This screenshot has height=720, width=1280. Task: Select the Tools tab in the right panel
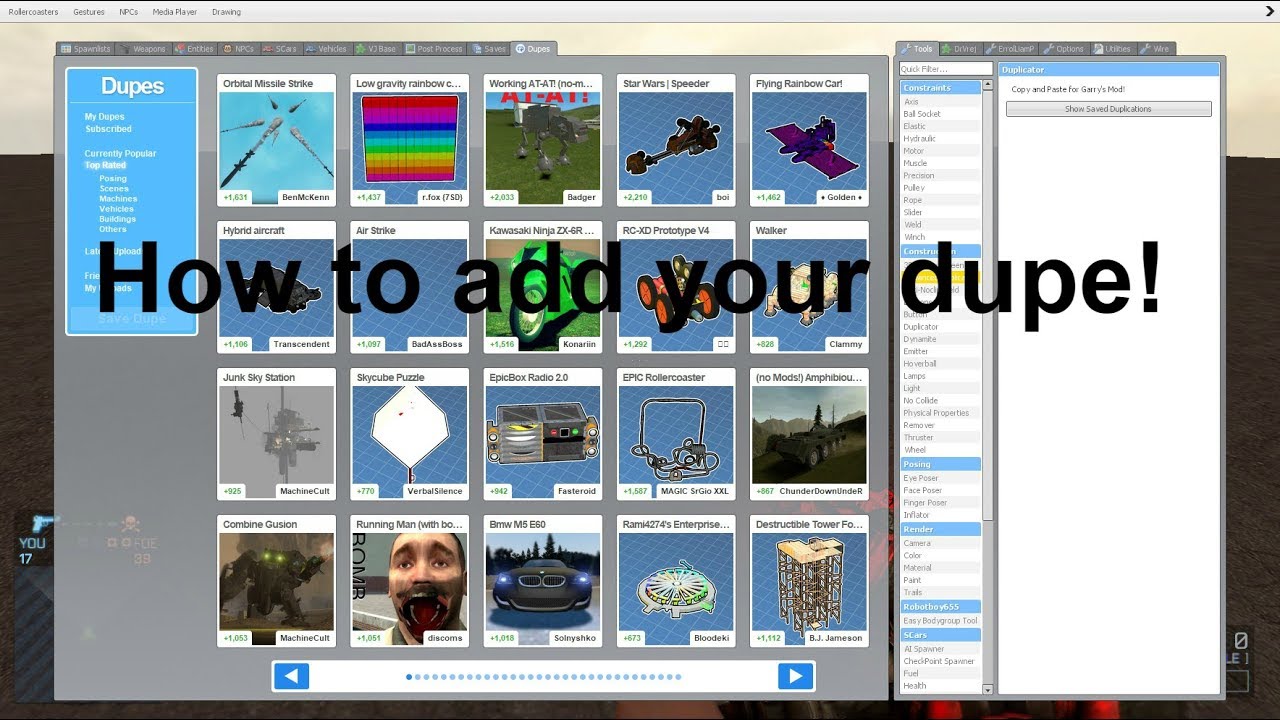(x=917, y=48)
